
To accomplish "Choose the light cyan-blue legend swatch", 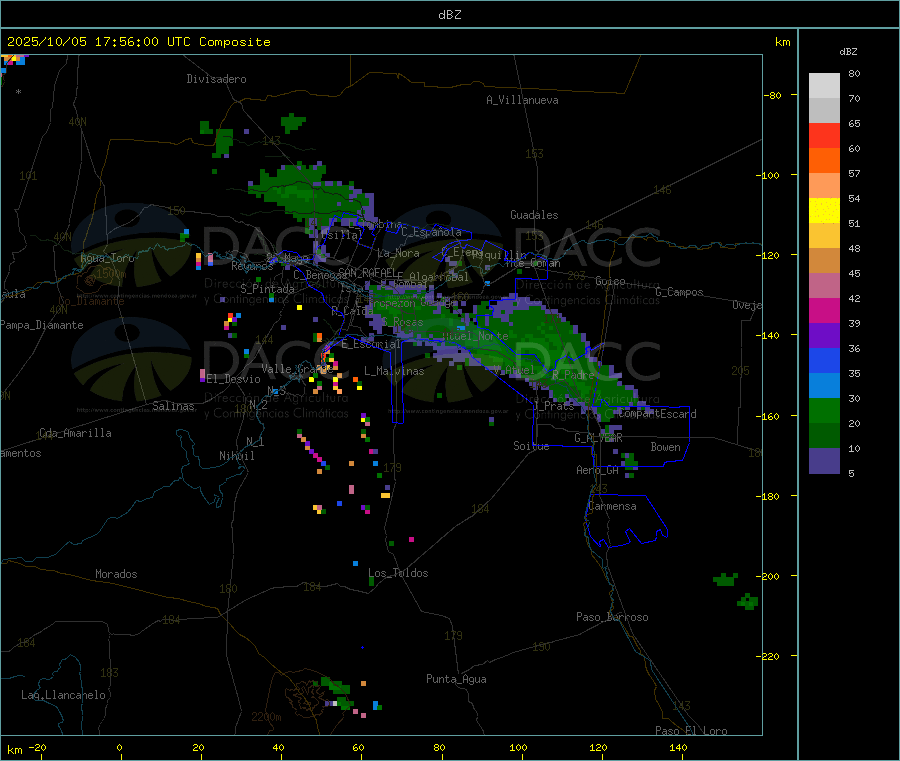I will tap(824, 386).
